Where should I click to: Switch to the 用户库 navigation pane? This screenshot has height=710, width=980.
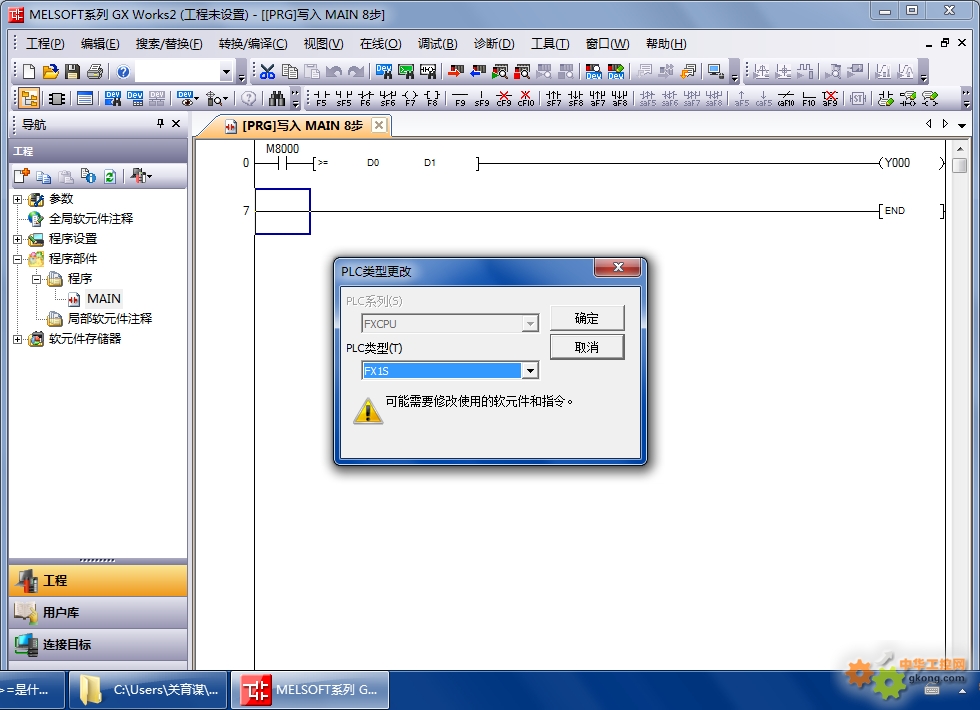tap(98, 612)
